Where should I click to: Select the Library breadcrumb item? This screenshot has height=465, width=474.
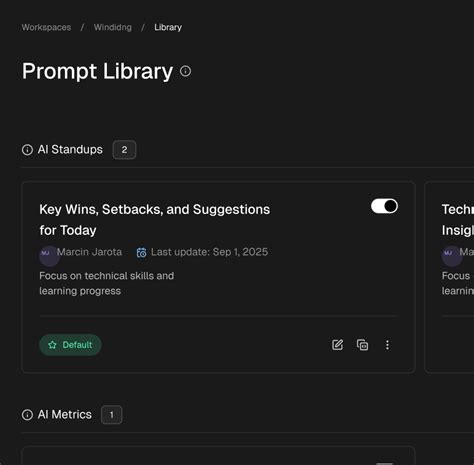pos(168,27)
